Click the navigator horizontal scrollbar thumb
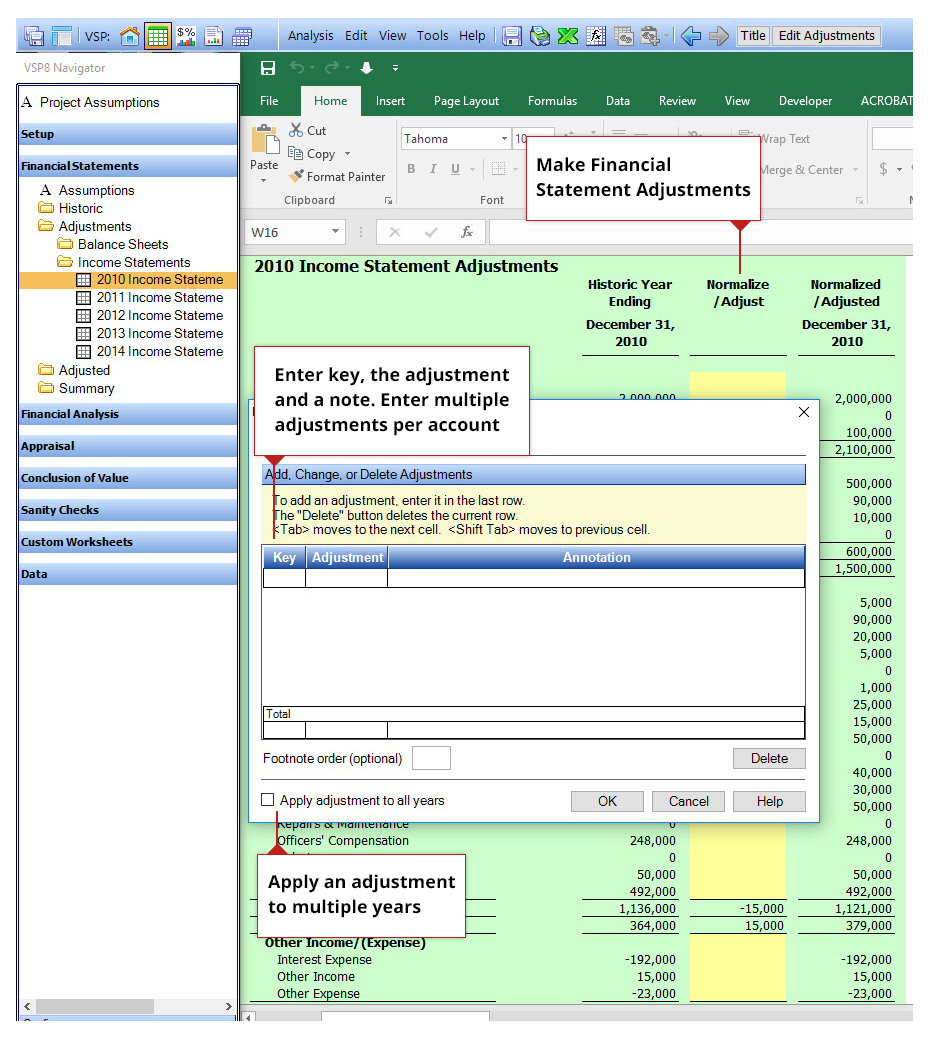This screenshot has height=1038, width=928. [95, 1006]
